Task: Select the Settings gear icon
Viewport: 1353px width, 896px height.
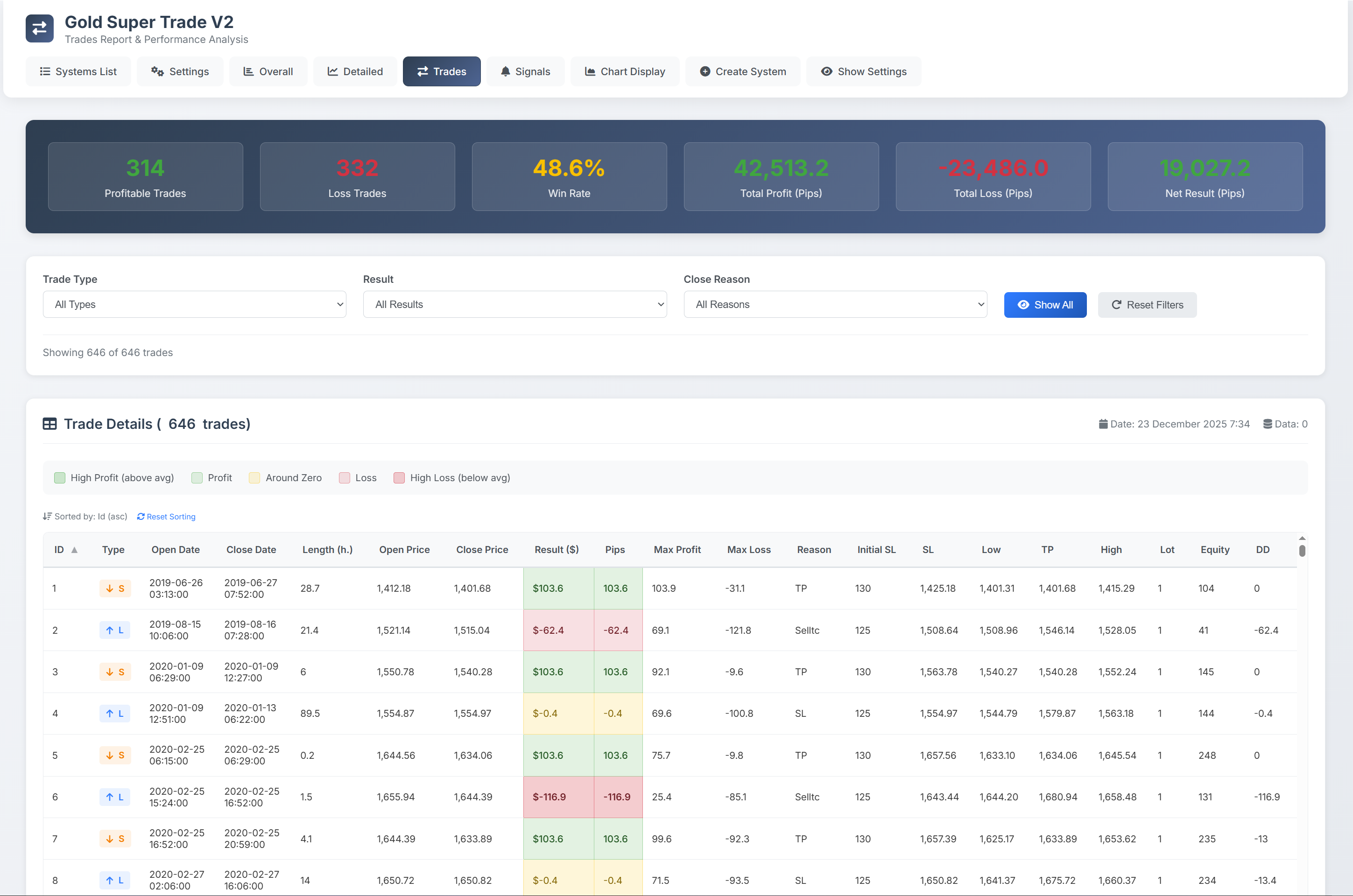Action: pyautogui.click(x=157, y=71)
